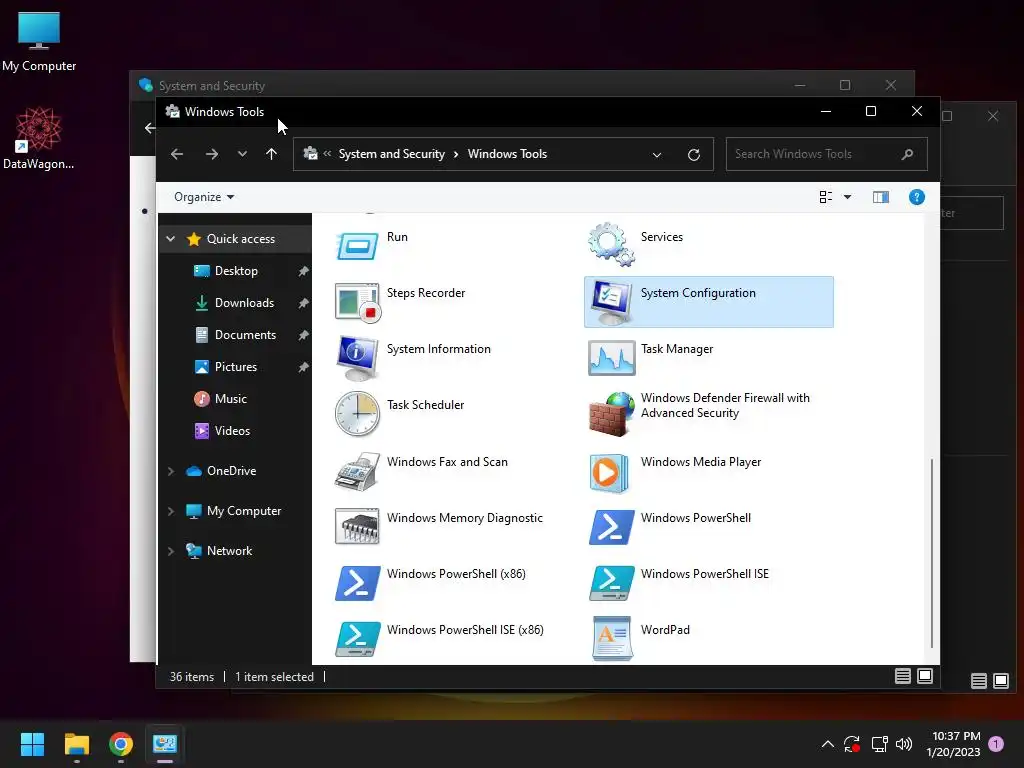Open the taskbar clock and date
Screen dimensions: 1024x768
click(953, 744)
